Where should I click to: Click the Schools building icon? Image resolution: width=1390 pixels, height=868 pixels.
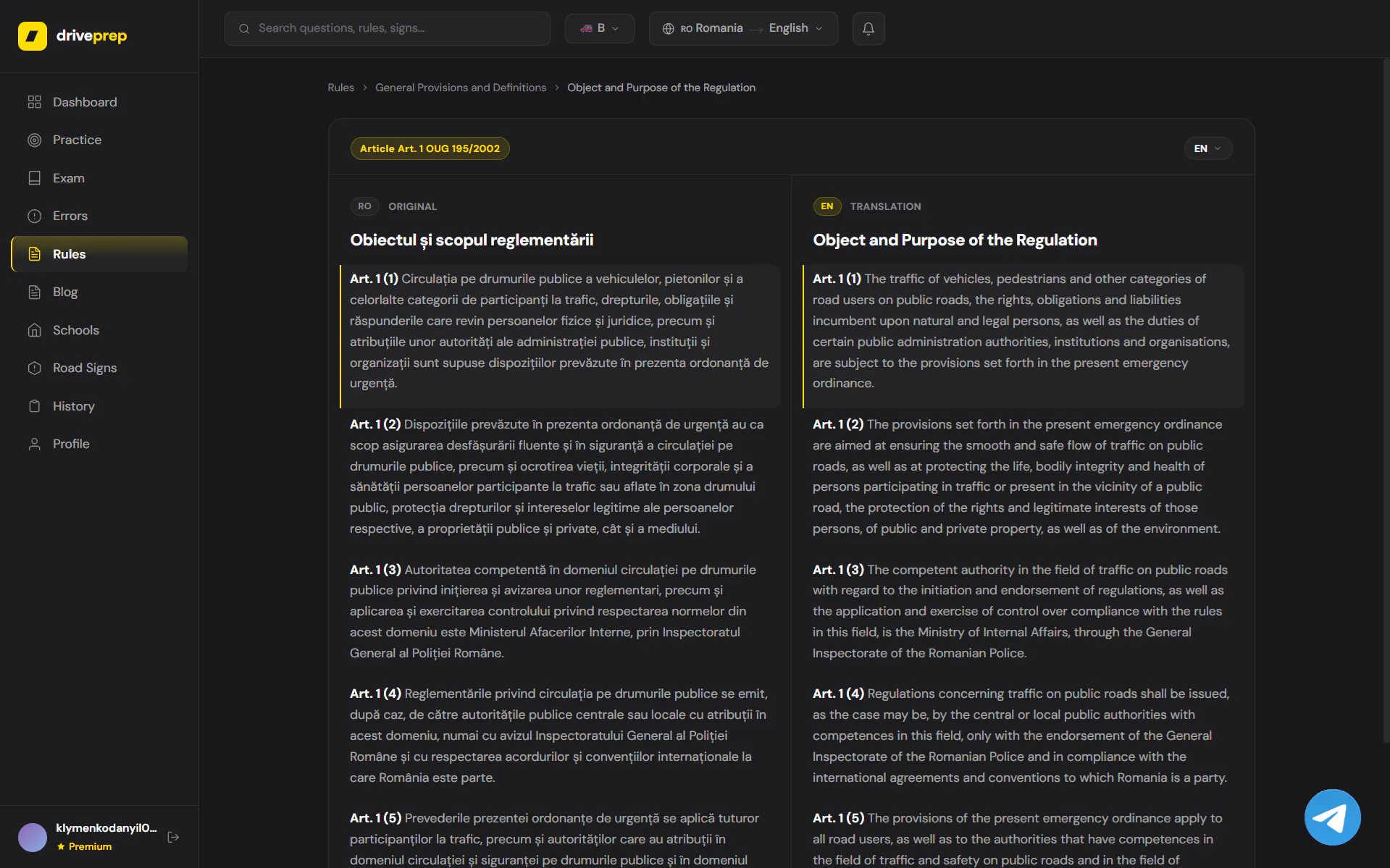[x=34, y=330]
